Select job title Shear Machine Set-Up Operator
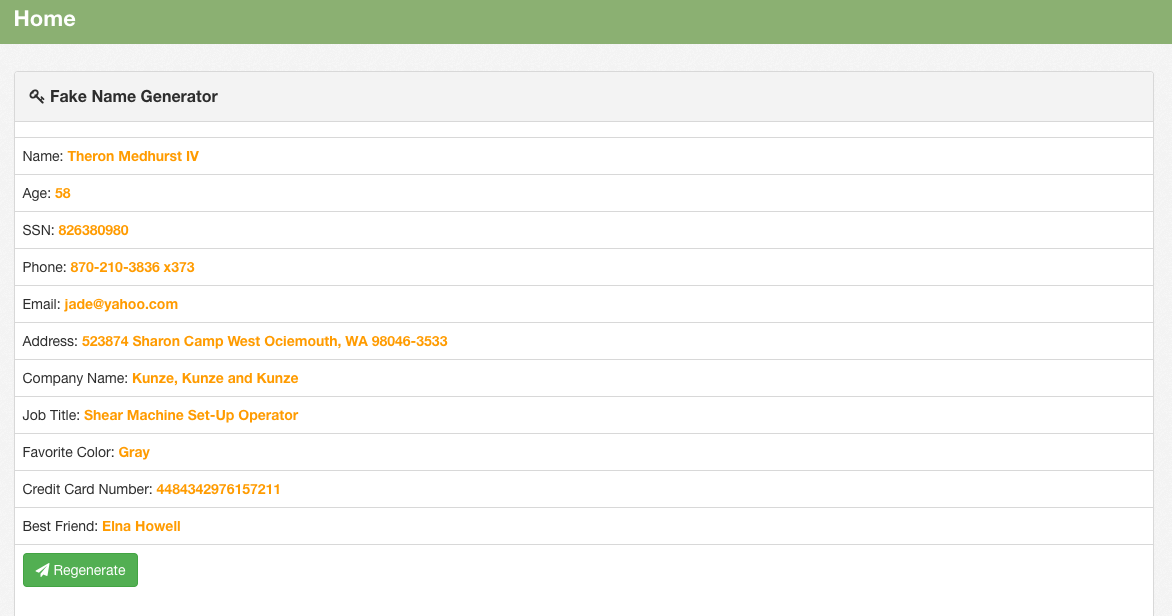The height and width of the screenshot is (616, 1172). tap(191, 415)
